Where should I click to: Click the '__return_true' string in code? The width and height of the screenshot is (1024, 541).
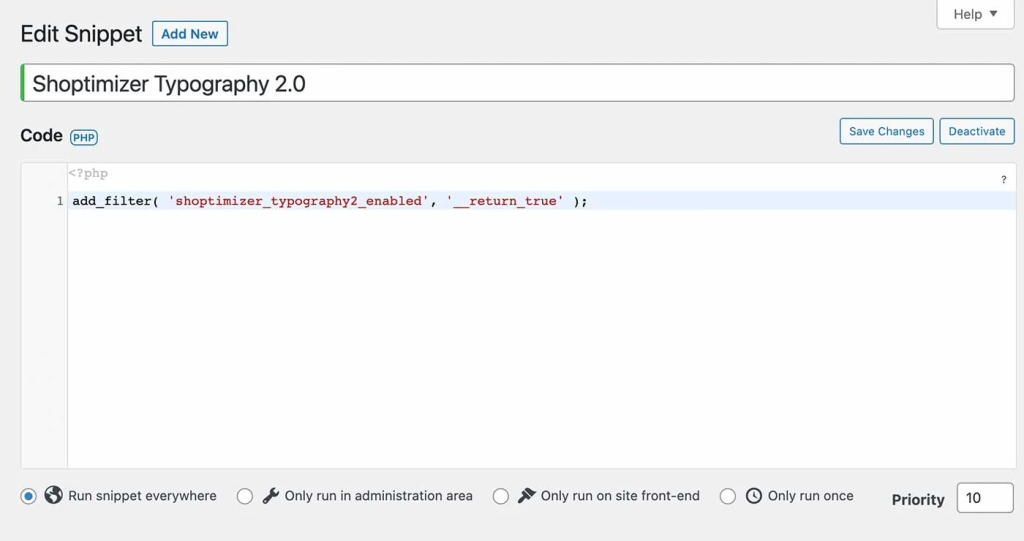[x=505, y=201]
